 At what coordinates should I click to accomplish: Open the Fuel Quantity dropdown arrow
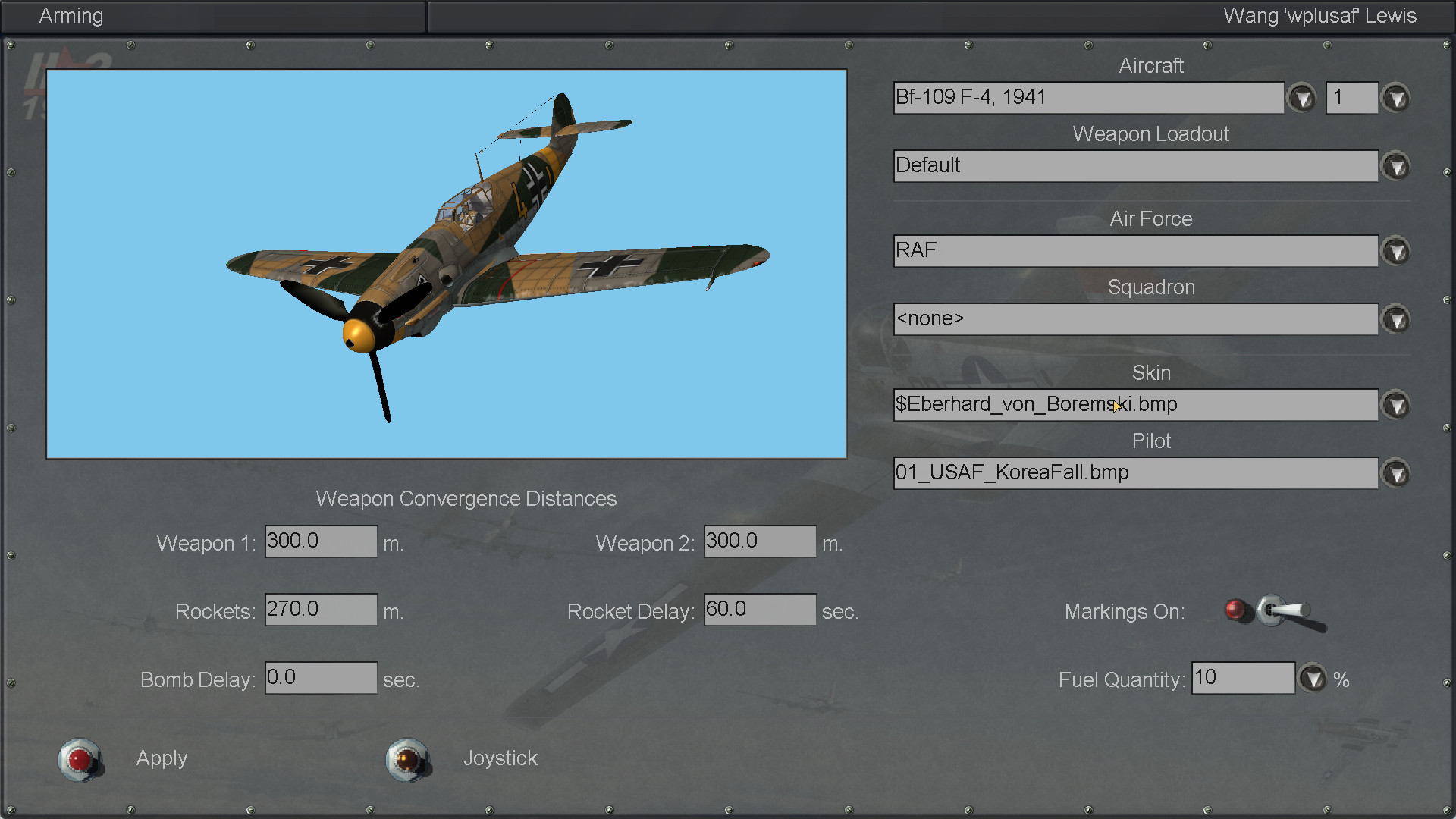click(1313, 678)
